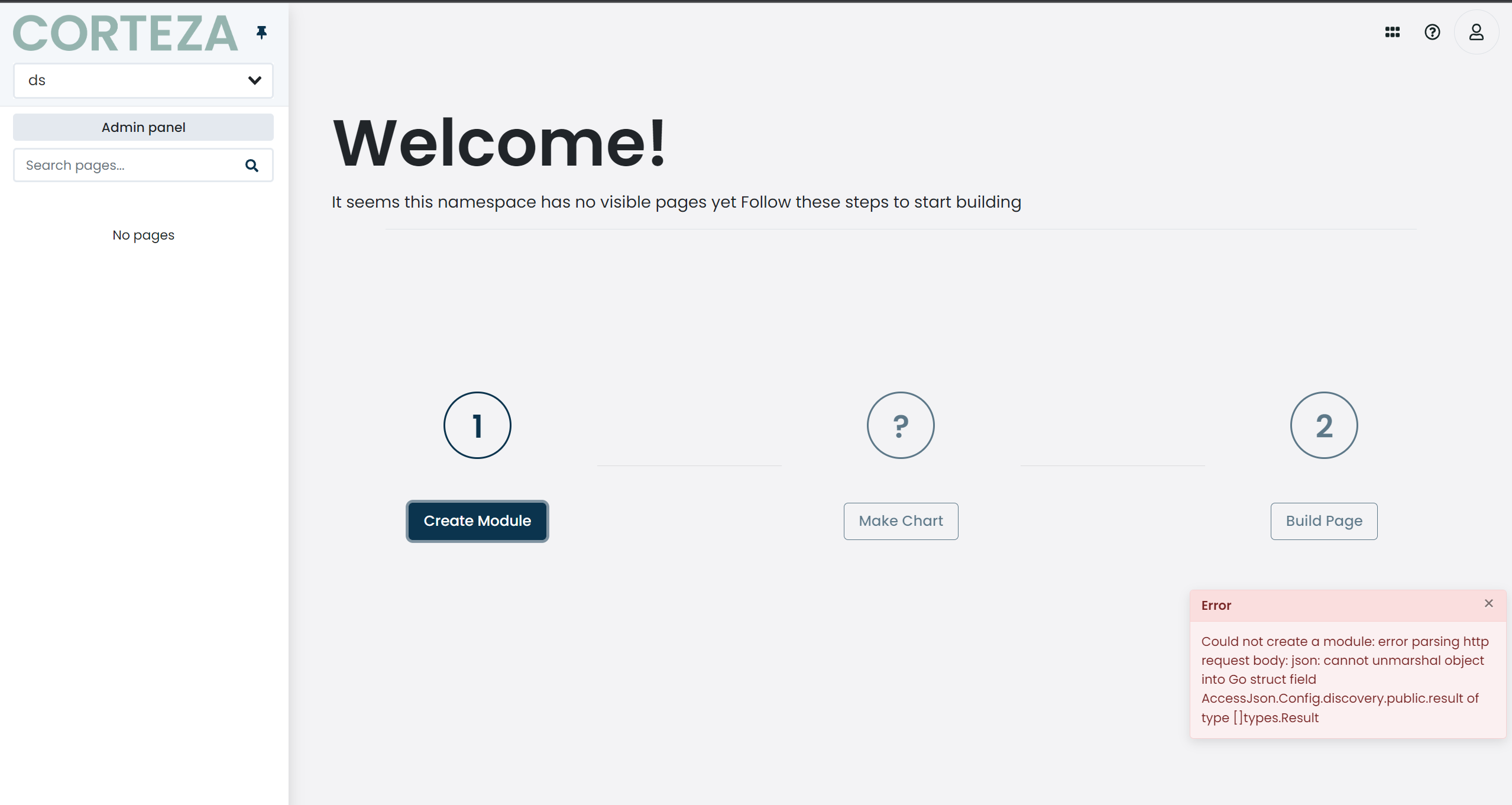Image resolution: width=1512 pixels, height=805 pixels.
Task: Click Build Page
Action: 1323,521
